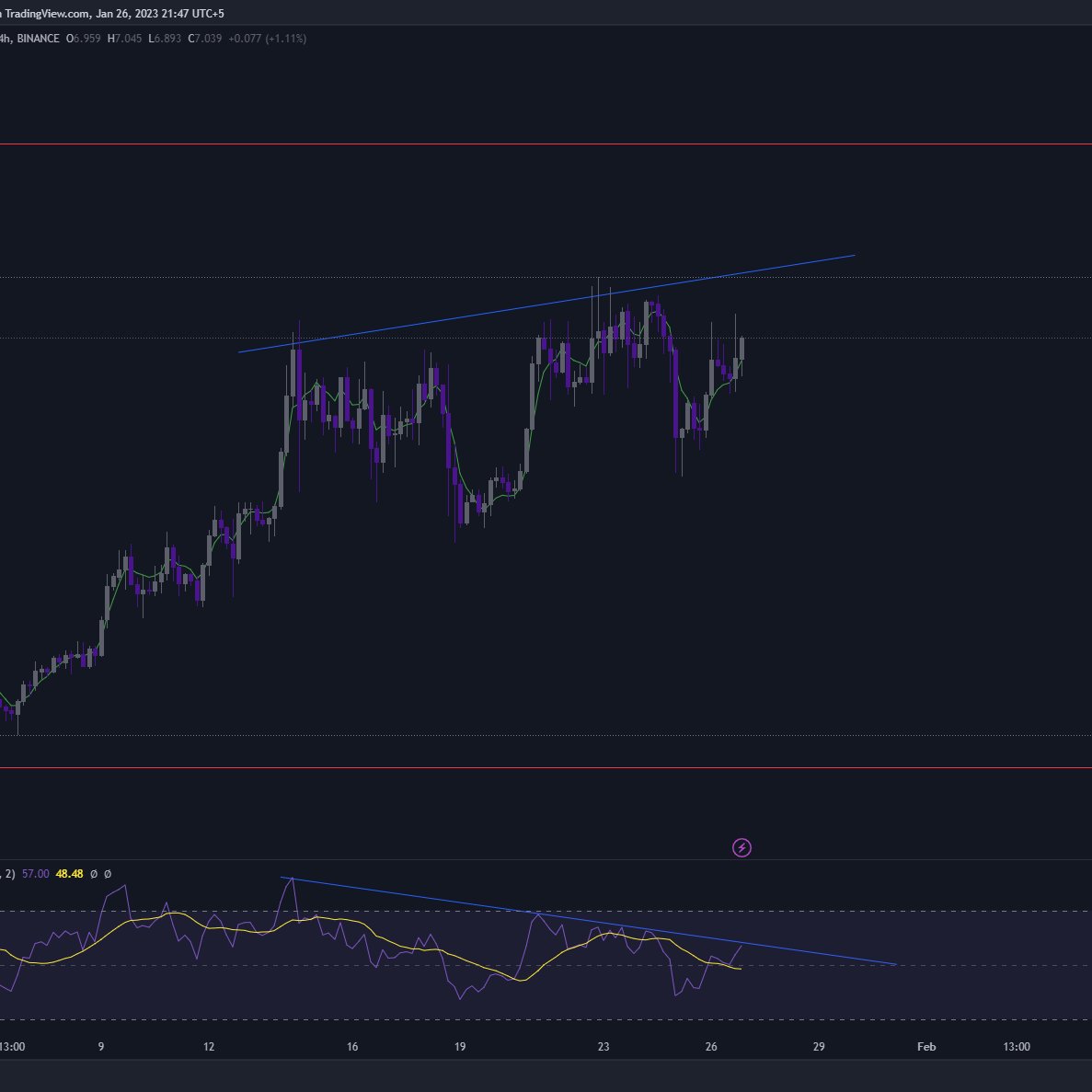Click the last candlestick on the price chart

pos(741,349)
